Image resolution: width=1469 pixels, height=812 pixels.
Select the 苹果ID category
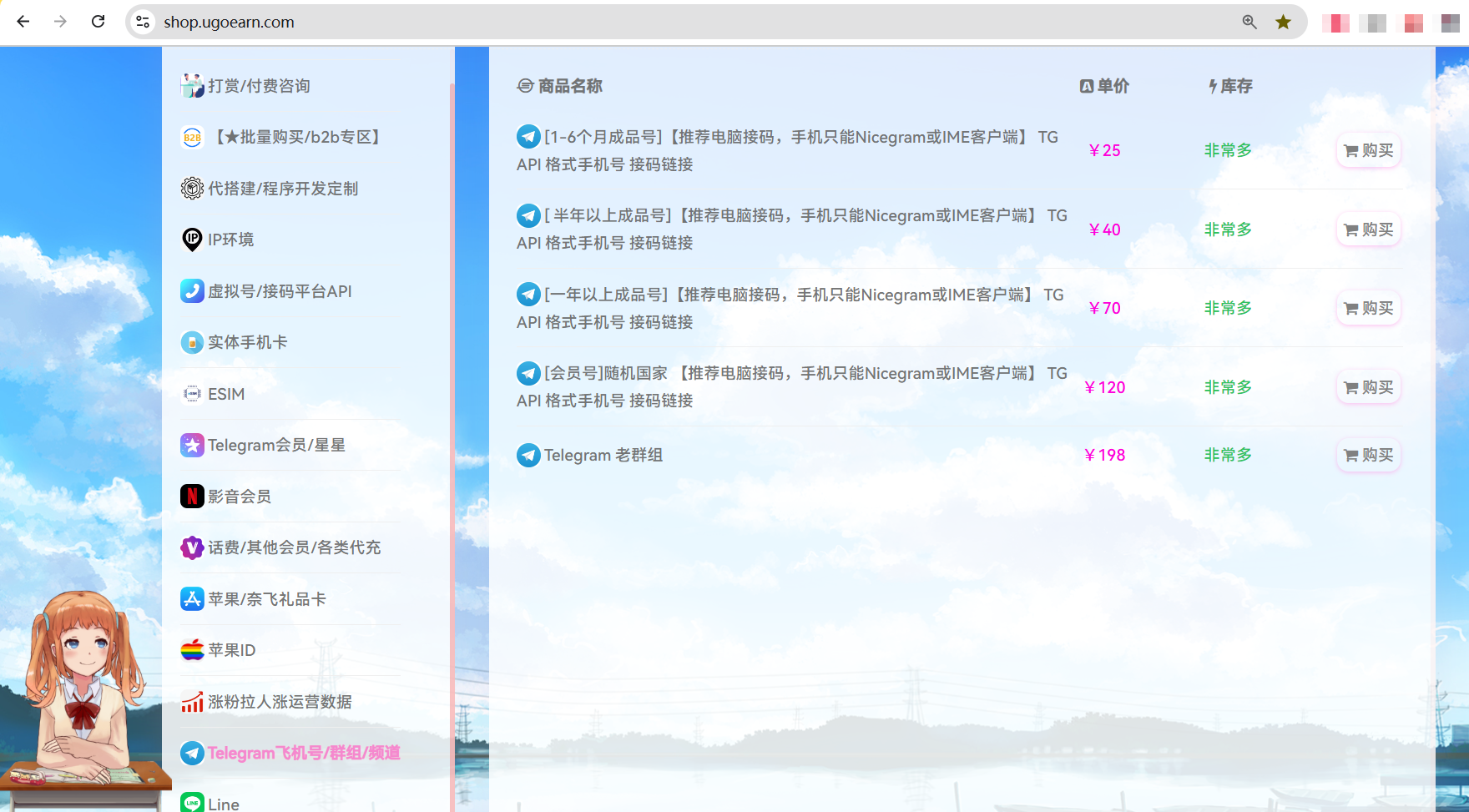[x=231, y=650]
